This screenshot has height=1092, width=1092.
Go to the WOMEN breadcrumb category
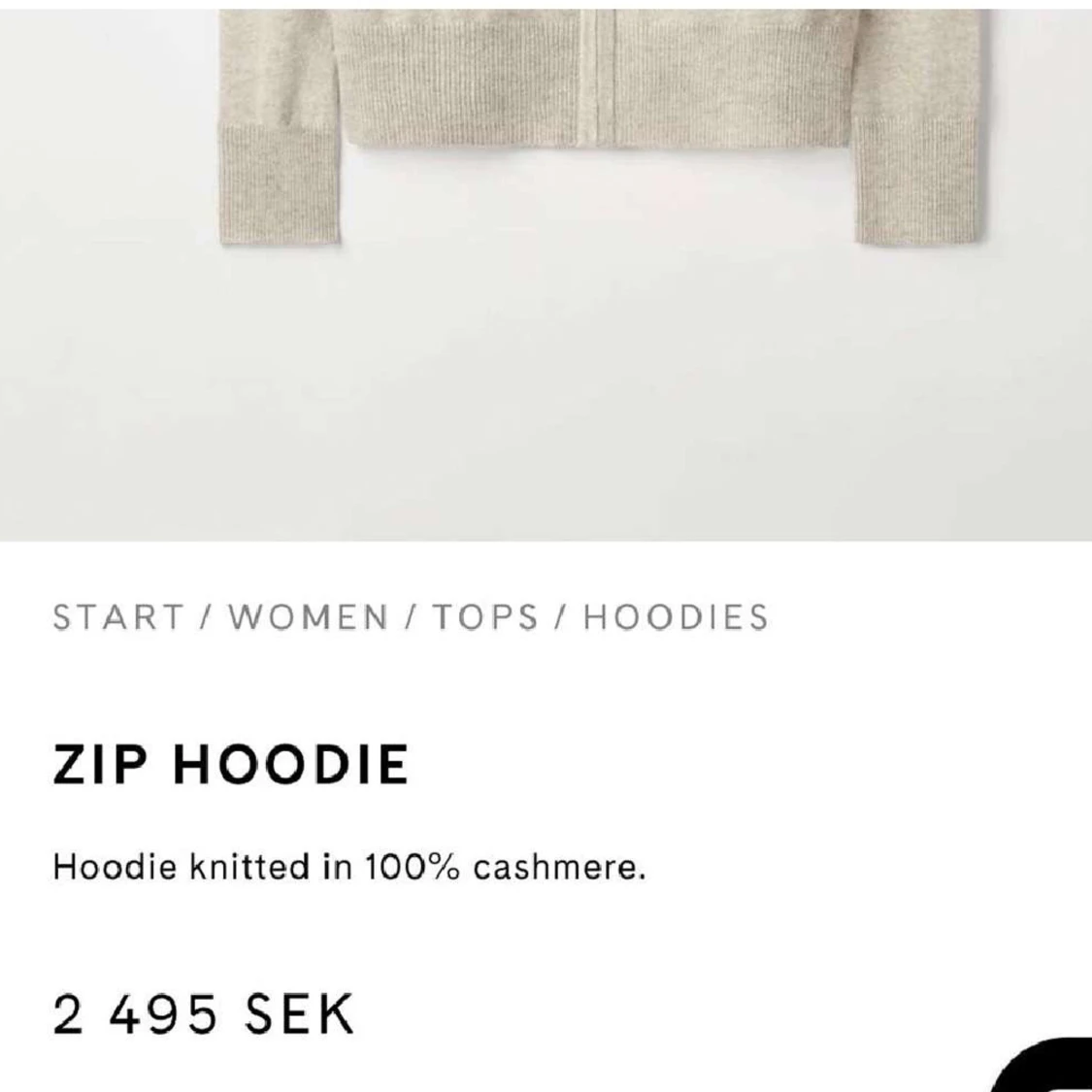pos(309,617)
